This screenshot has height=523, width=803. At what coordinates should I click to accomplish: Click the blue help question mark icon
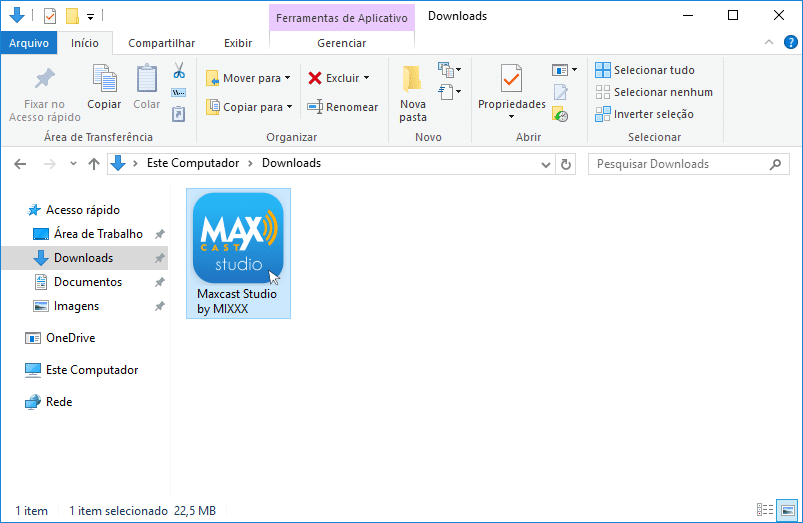click(791, 43)
